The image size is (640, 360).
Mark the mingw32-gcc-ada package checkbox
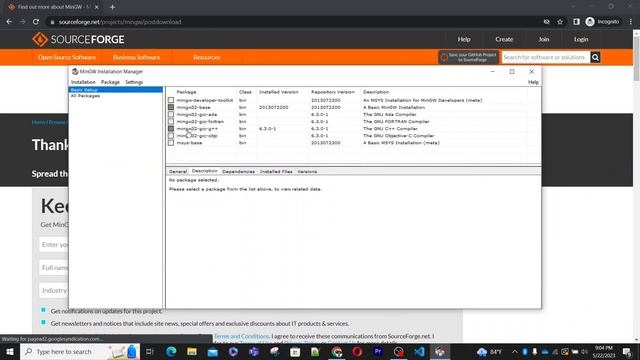(171, 114)
